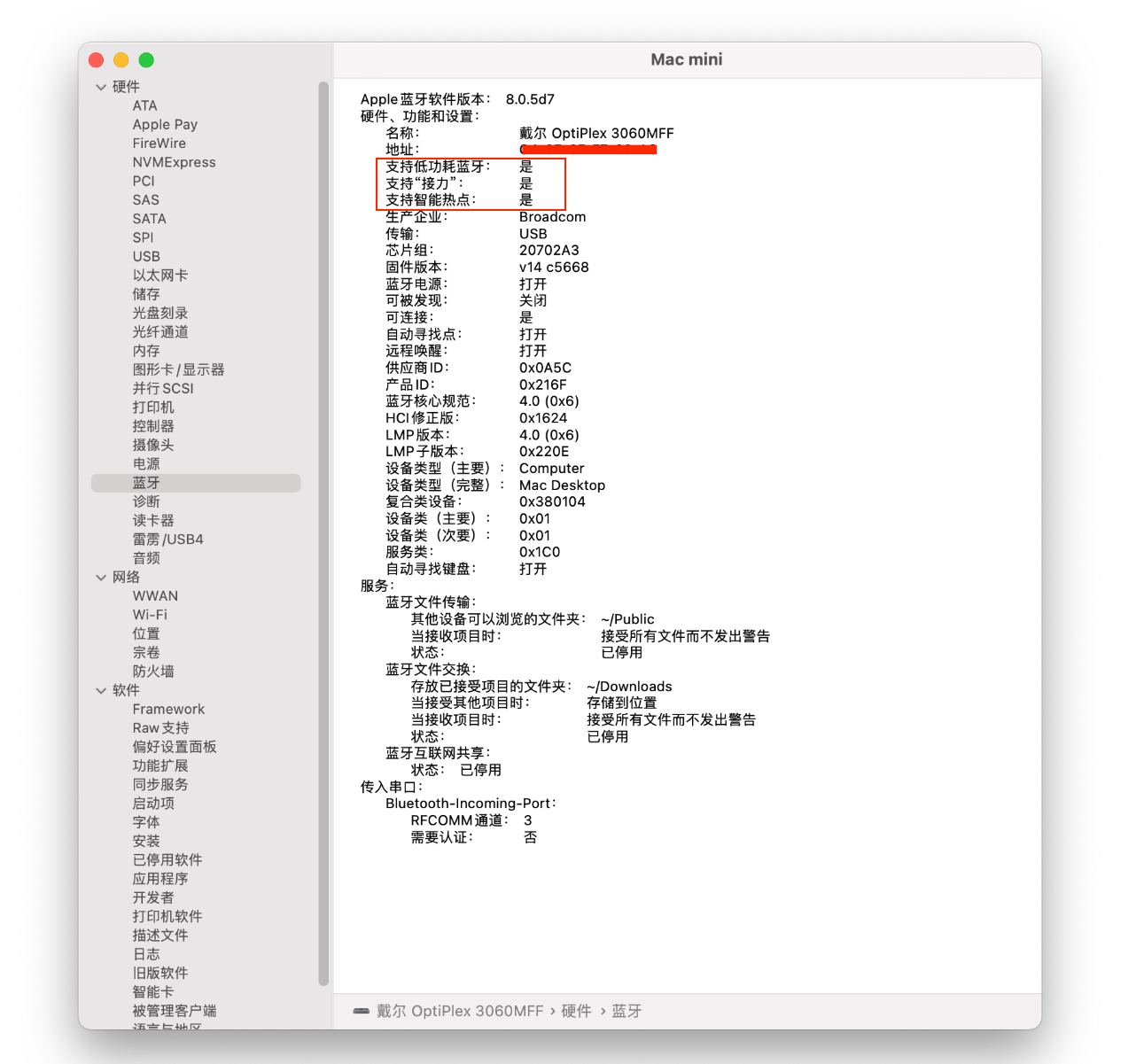The width and height of the screenshot is (1136, 1064).
Task: Open 打印机软件 entry
Action: point(167,917)
